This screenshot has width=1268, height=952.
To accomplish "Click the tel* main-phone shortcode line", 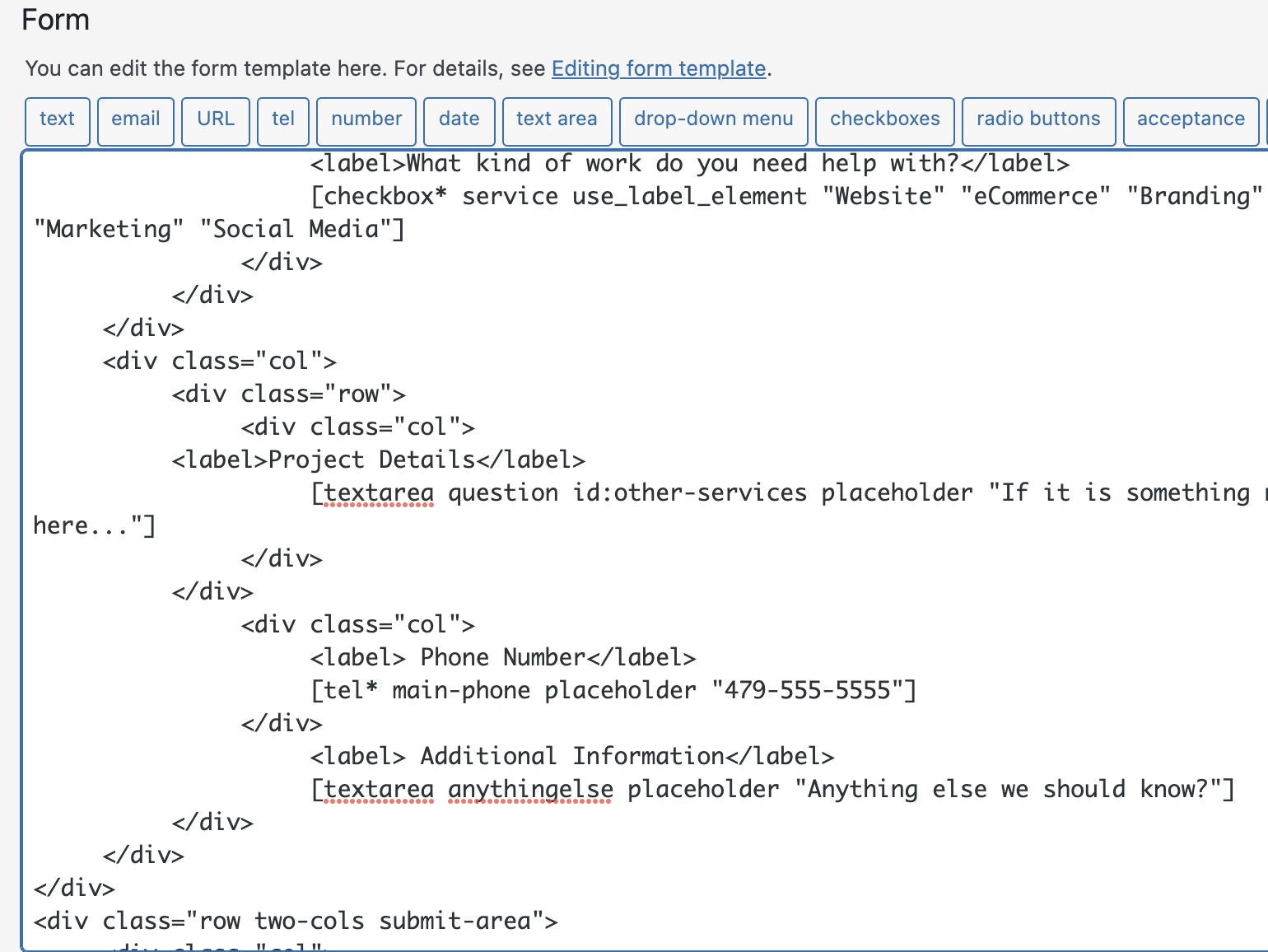I will click(x=613, y=690).
